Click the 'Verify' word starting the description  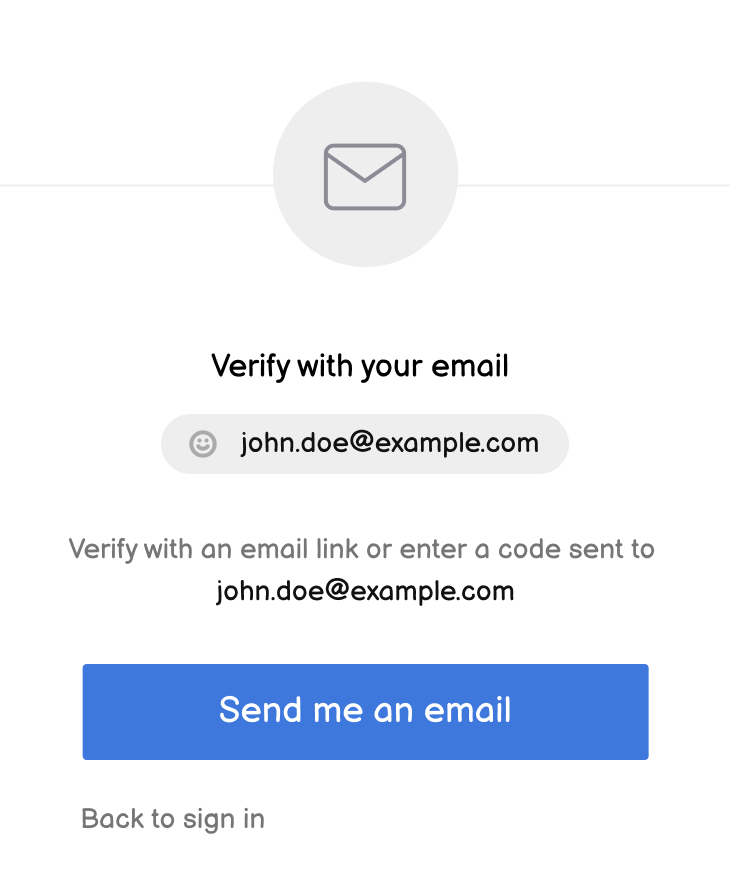[103, 549]
